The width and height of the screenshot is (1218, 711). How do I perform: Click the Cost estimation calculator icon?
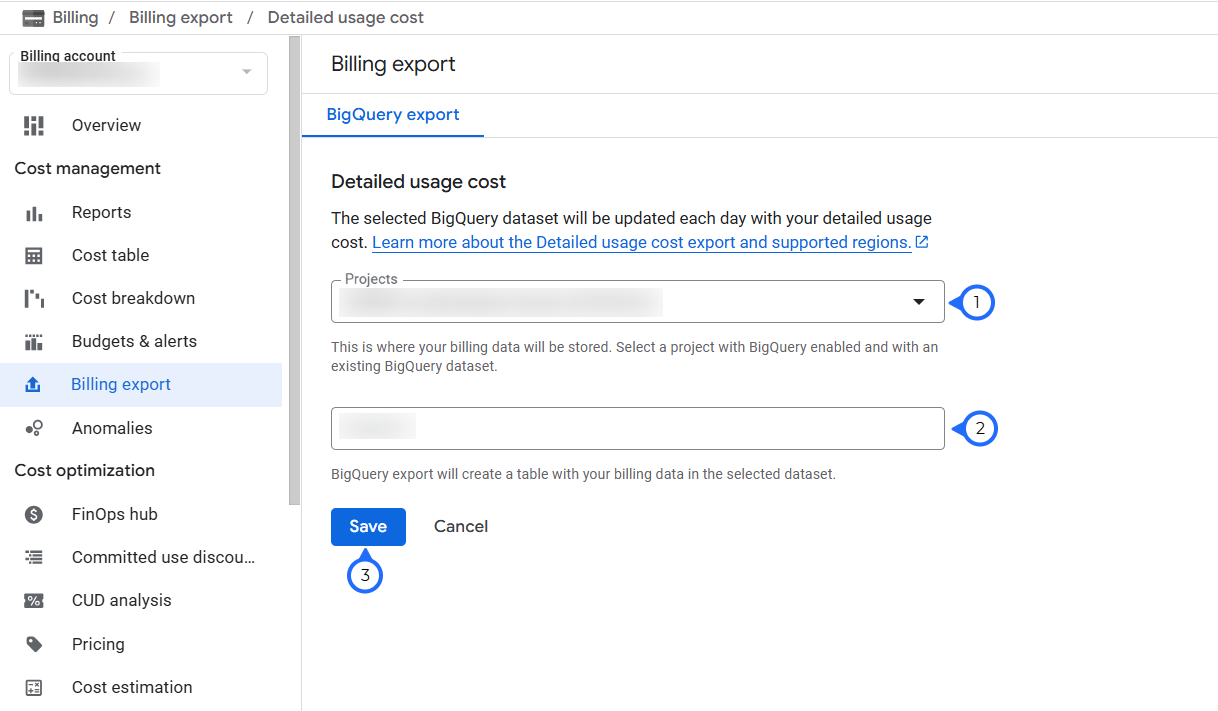pos(34,687)
